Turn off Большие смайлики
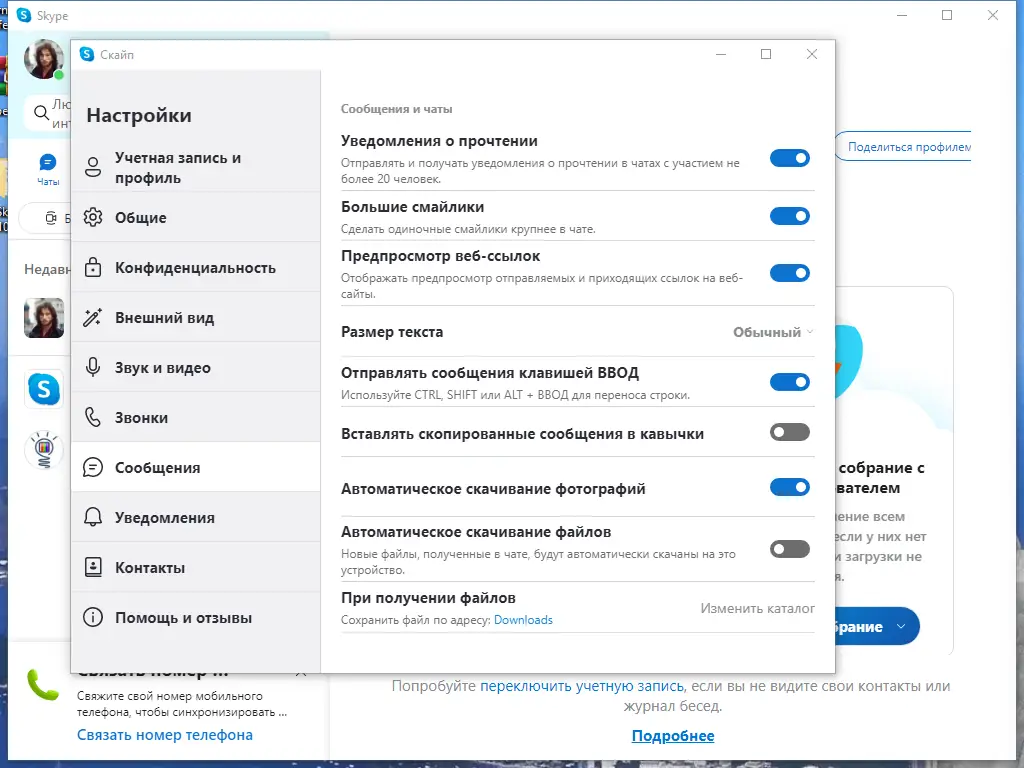 tap(790, 216)
